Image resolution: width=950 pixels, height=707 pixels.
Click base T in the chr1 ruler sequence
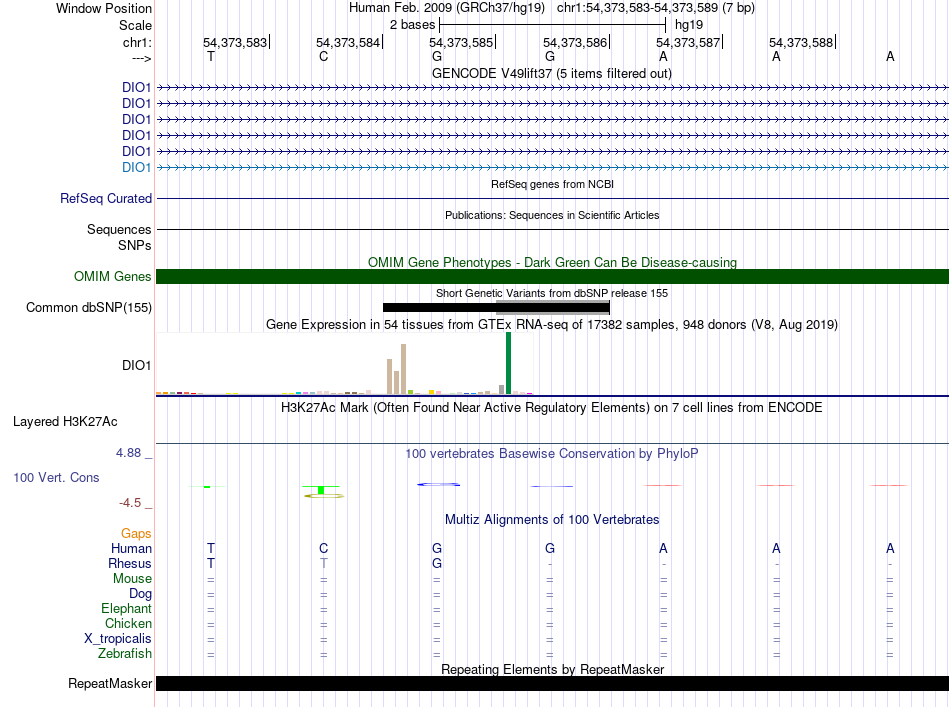click(211, 56)
